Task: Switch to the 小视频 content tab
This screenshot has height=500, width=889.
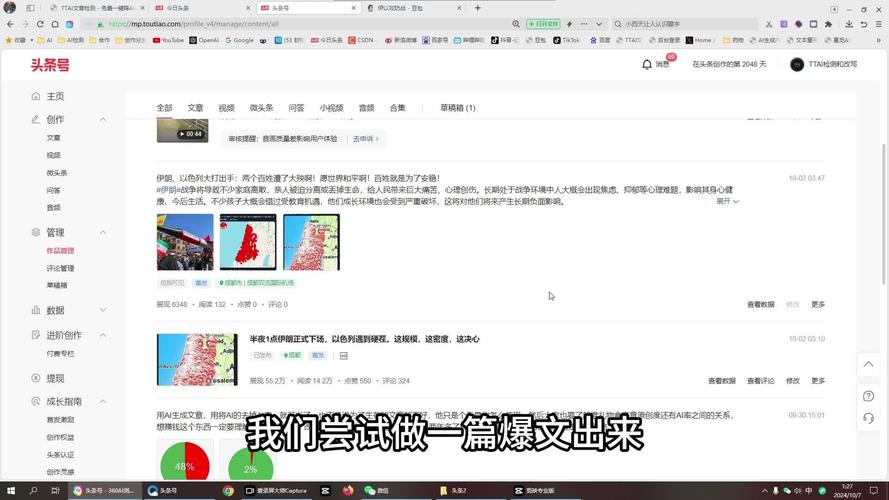Action: (331, 108)
